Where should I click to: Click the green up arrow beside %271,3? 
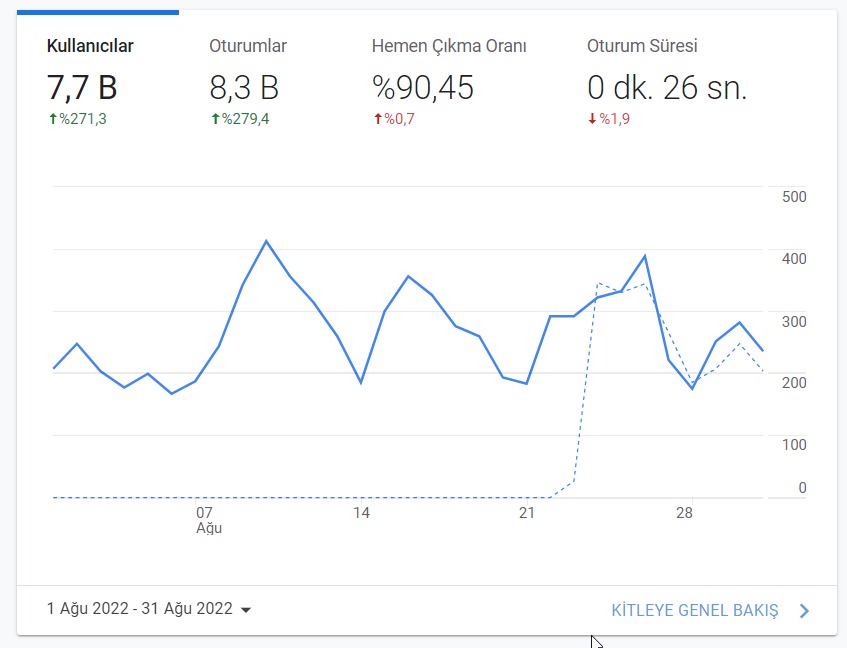(53, 119)
